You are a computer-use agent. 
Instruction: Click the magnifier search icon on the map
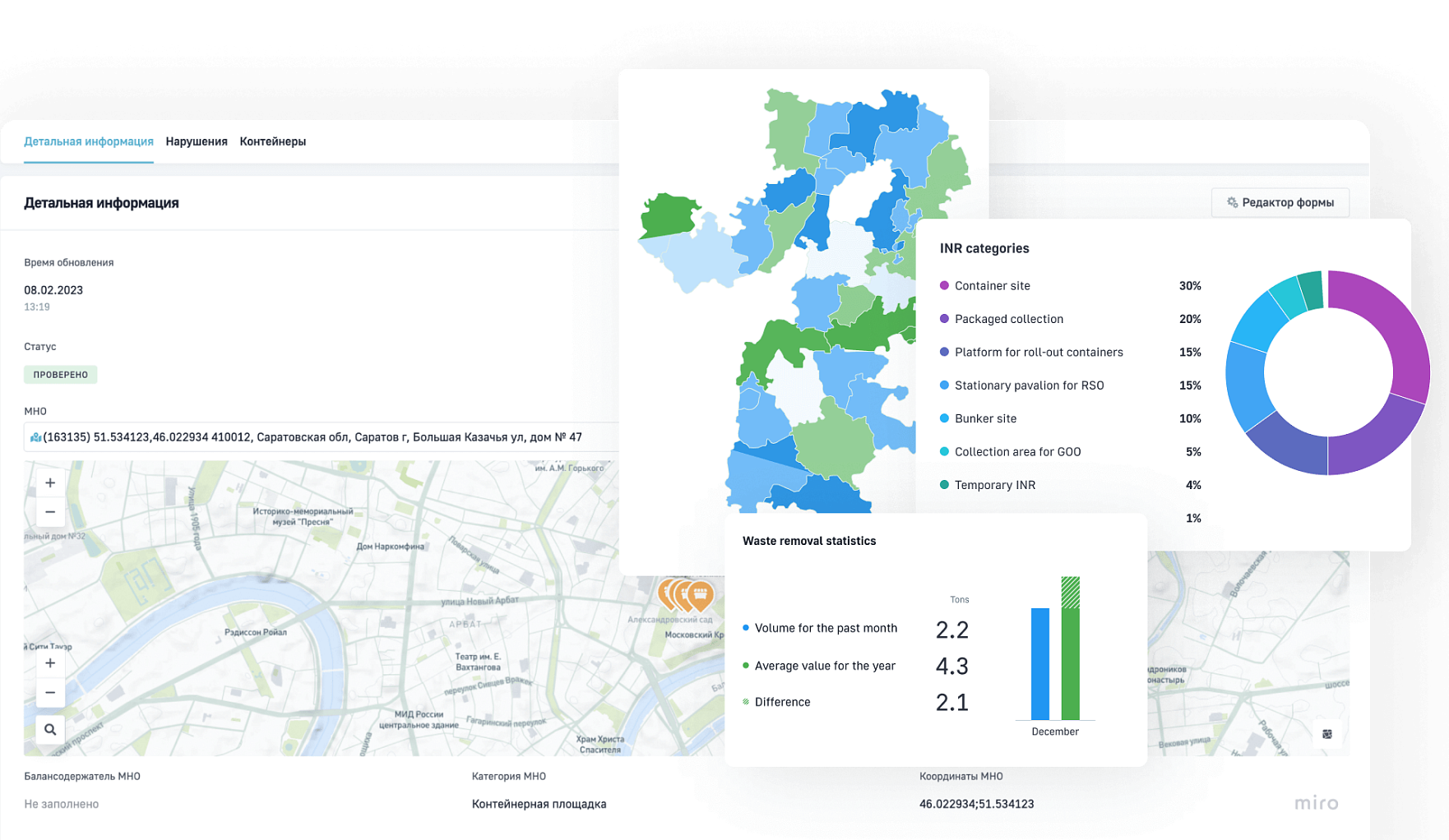pyautogui.click(x=50, y=729)
